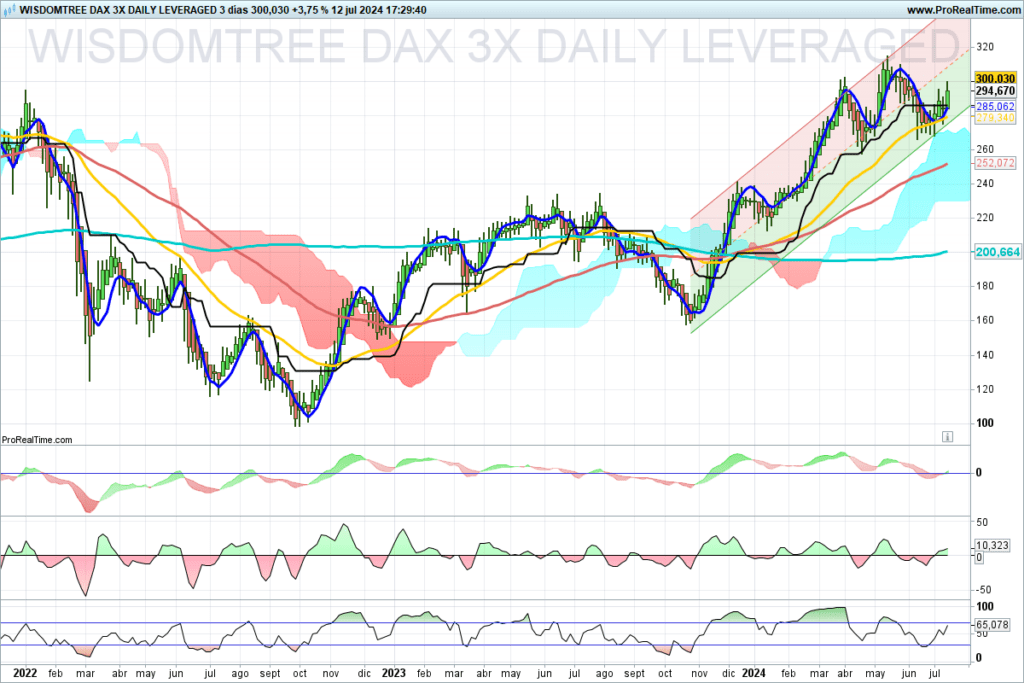Click the ProRealTime.com label below the price chart
The image size is (1024, 683).
tap(37, 440)
